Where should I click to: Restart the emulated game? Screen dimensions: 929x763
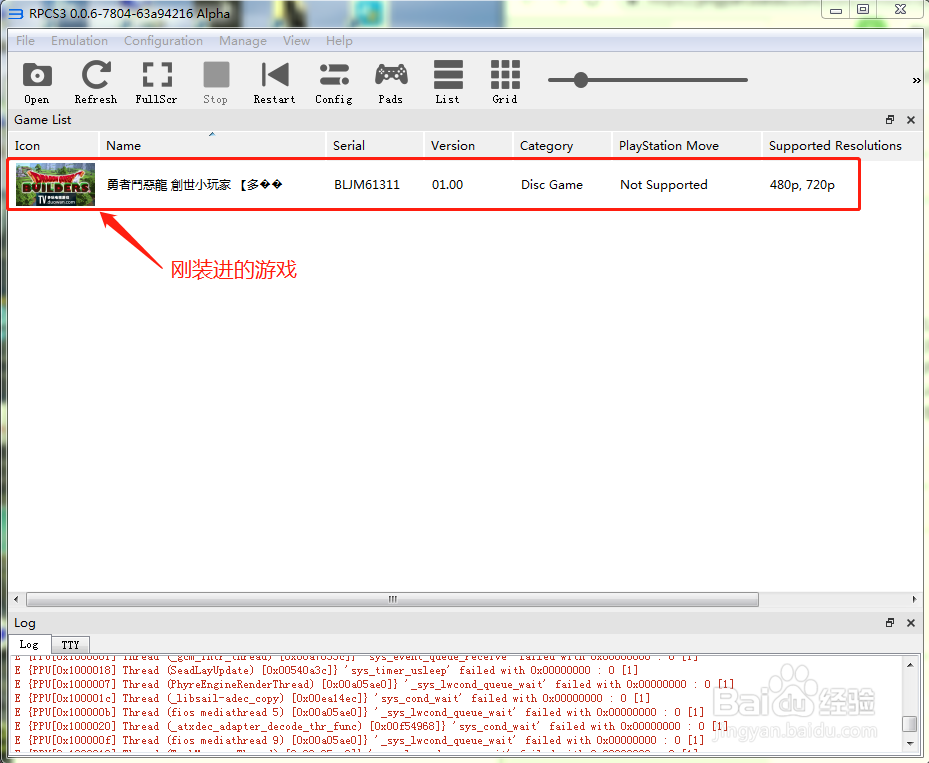[274, 82]
